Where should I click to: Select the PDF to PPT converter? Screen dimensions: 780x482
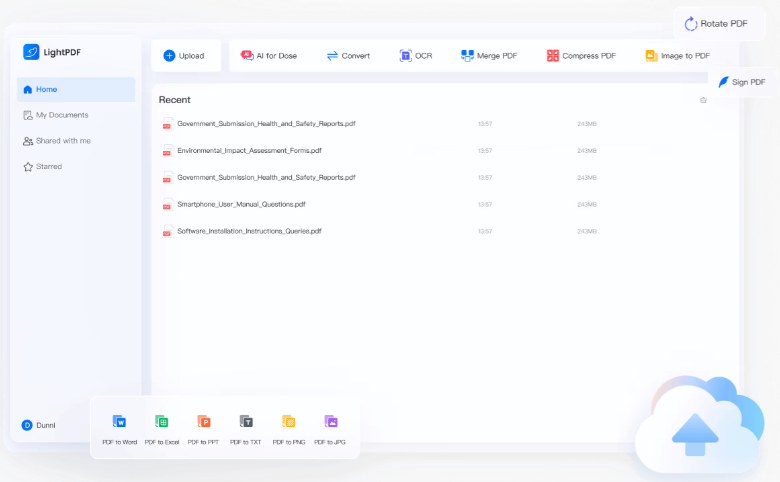(203, 429)
